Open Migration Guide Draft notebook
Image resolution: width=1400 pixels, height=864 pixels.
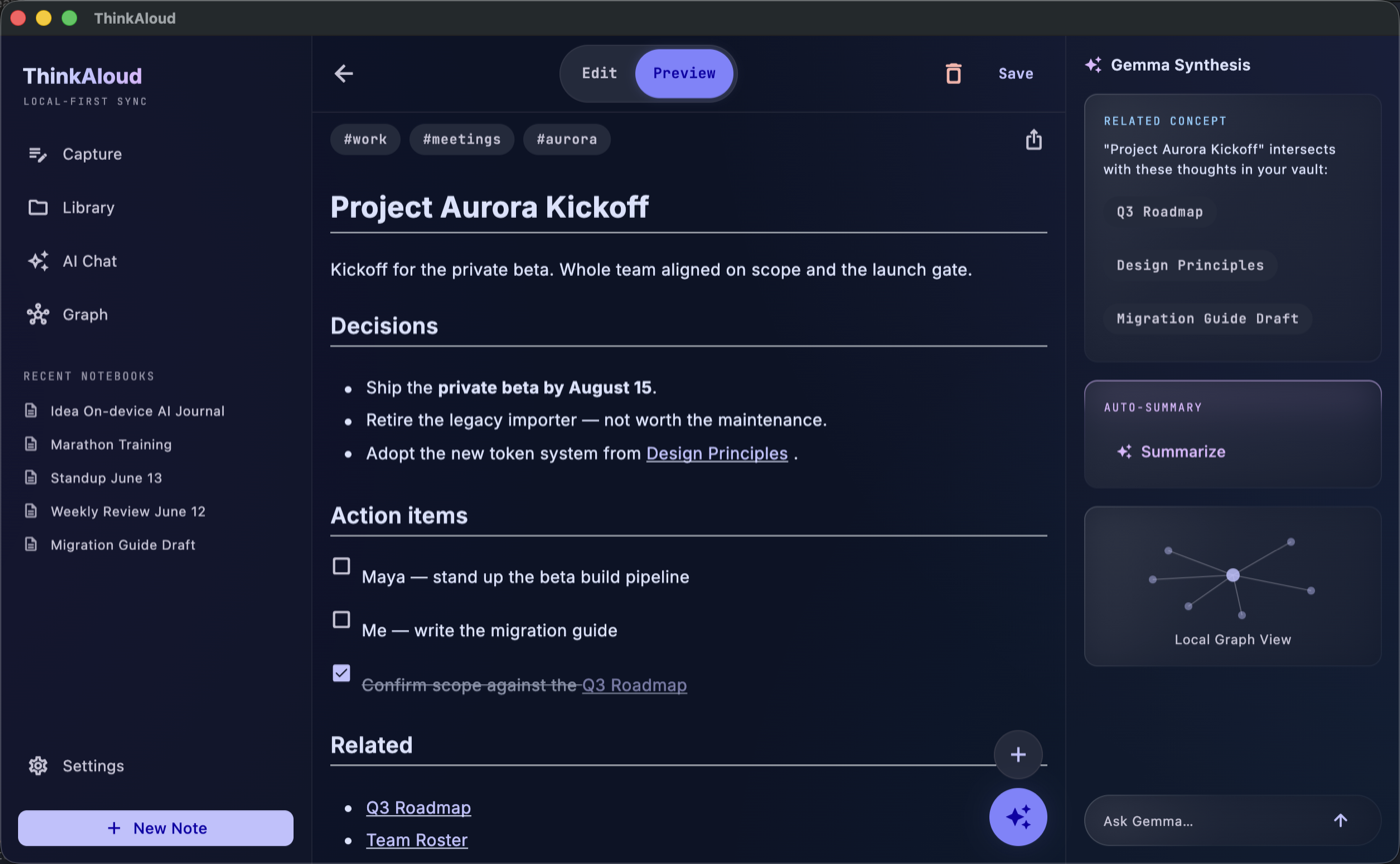(x=123, y=545)
